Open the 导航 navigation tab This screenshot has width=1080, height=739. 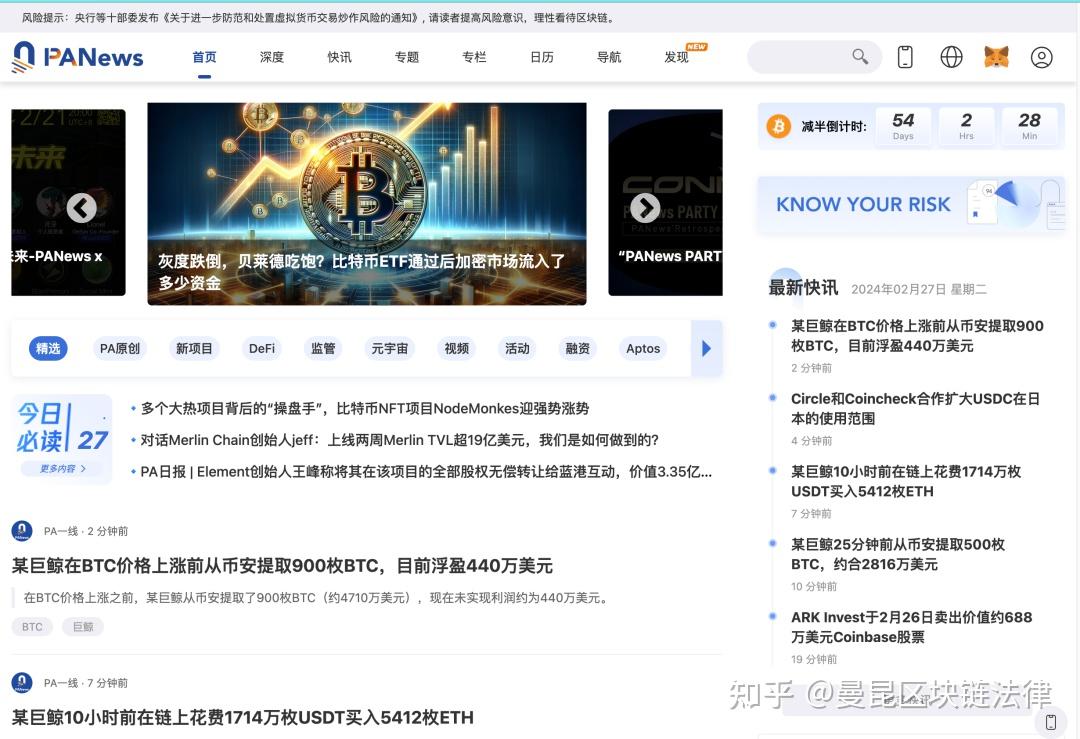tap(609, 57)
